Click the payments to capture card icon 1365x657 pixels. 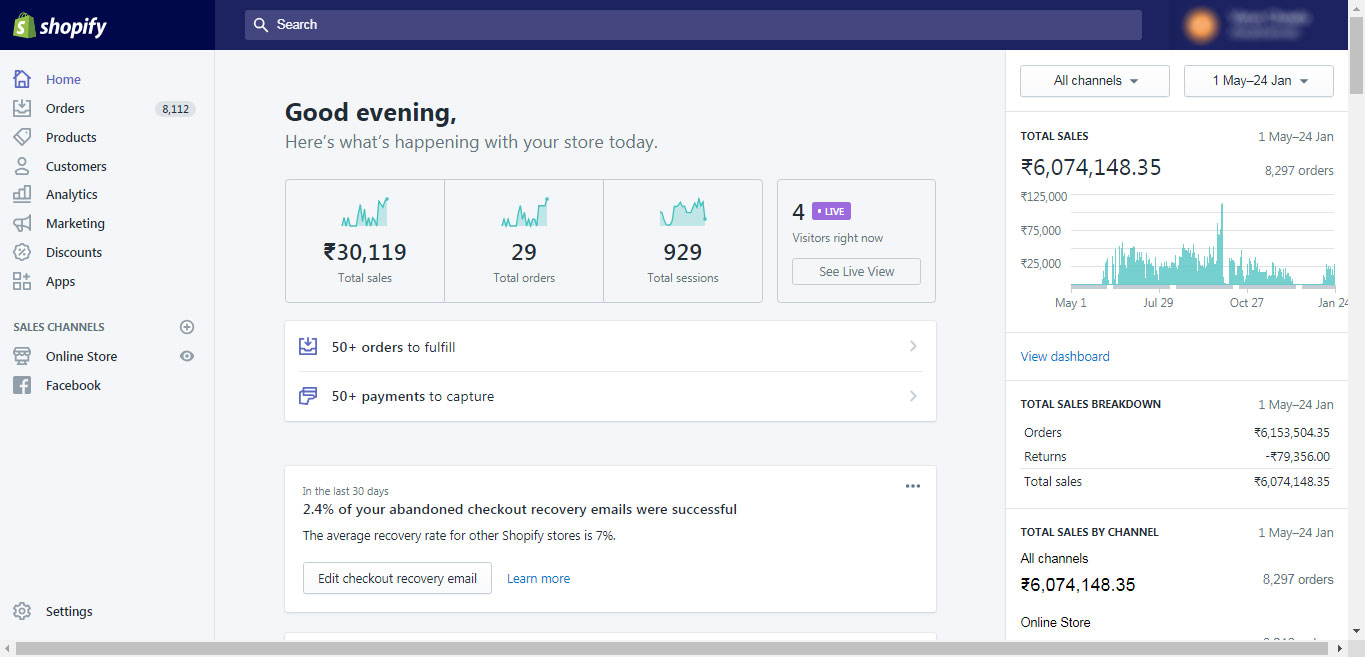pyautogui.click(x=308, y=396)
